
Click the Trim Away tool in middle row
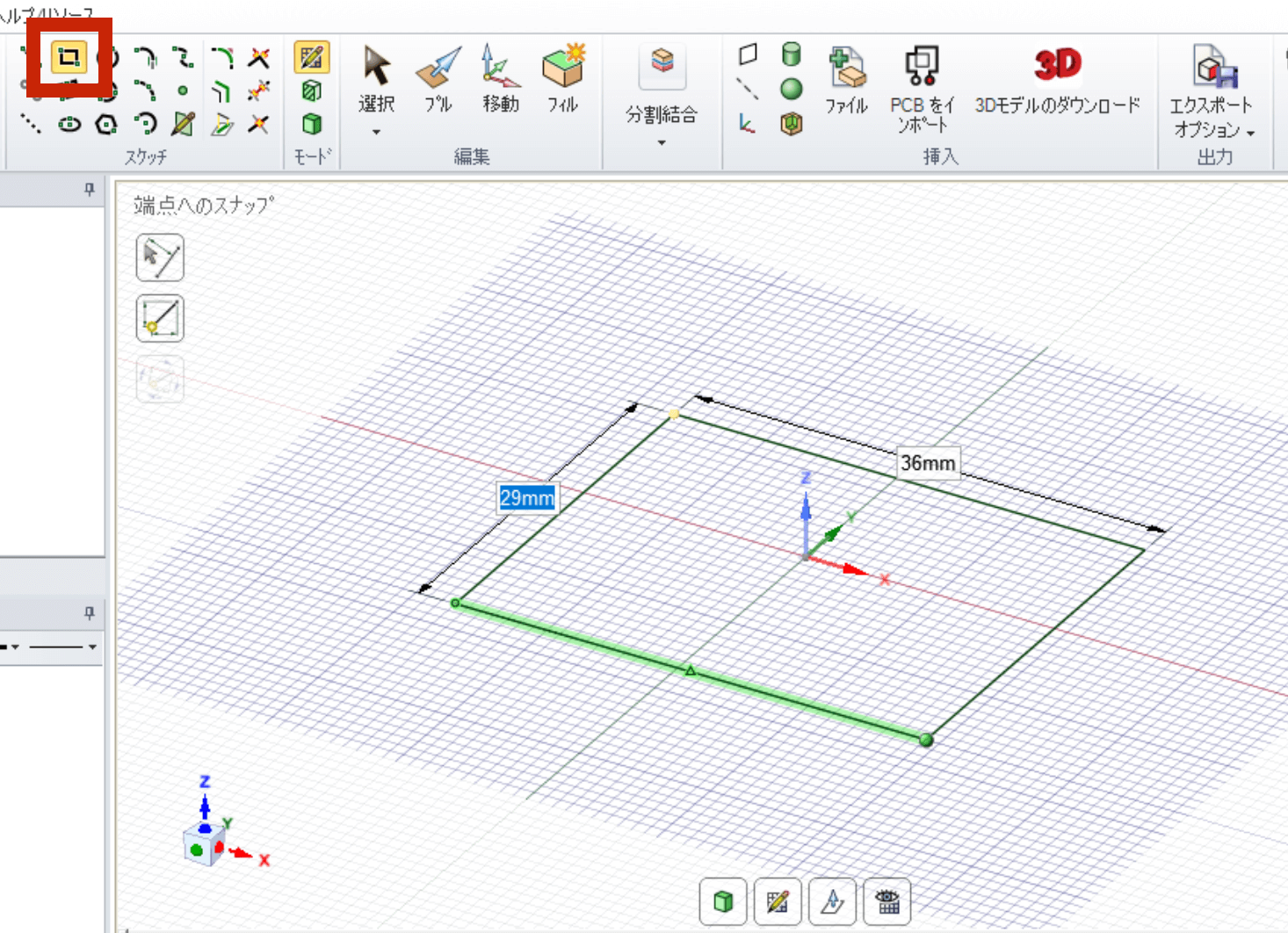pos(258,90)
